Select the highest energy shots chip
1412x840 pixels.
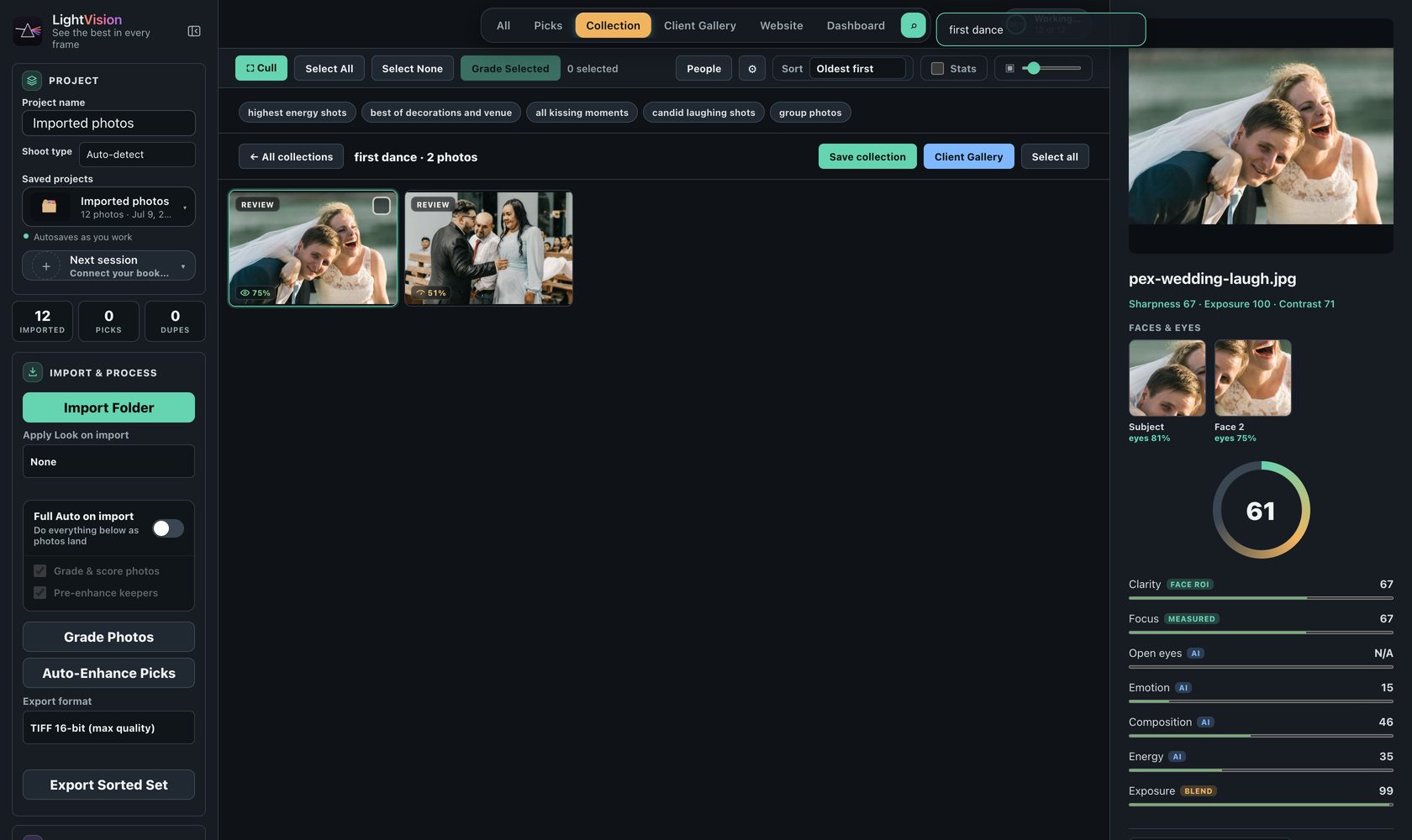tap(298, 113)
